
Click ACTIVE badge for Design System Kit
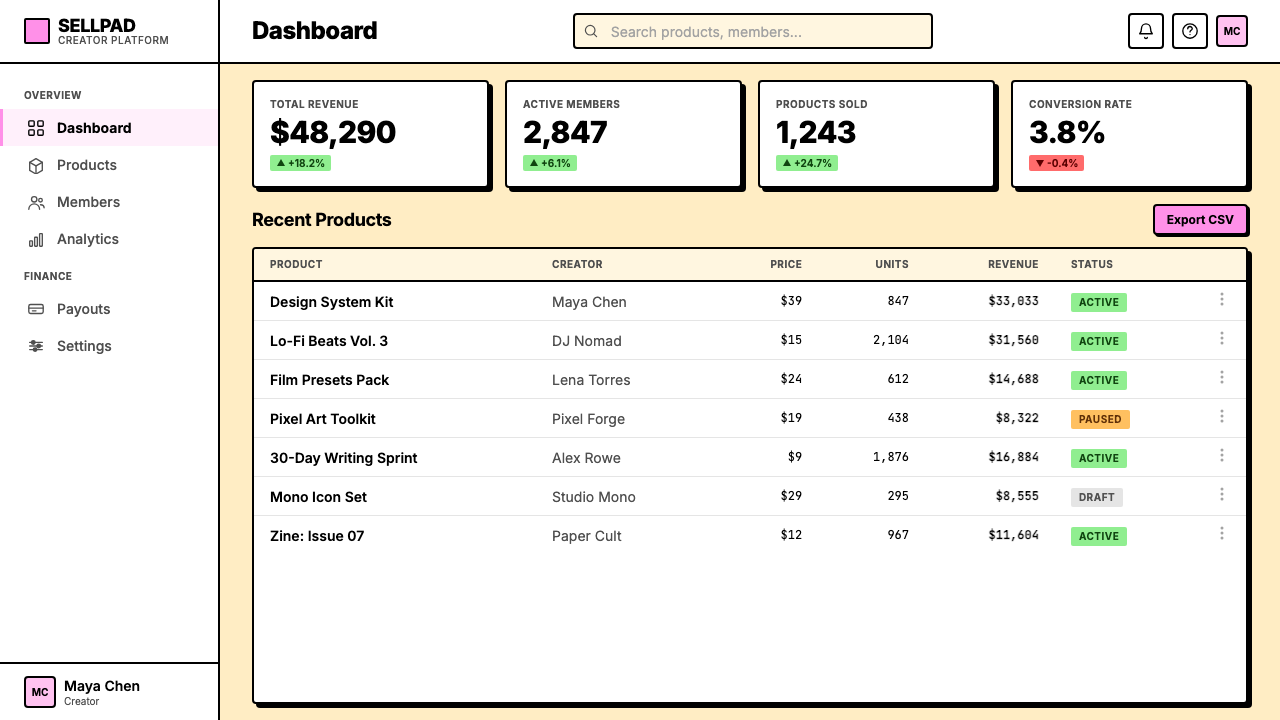(1099, 302)
